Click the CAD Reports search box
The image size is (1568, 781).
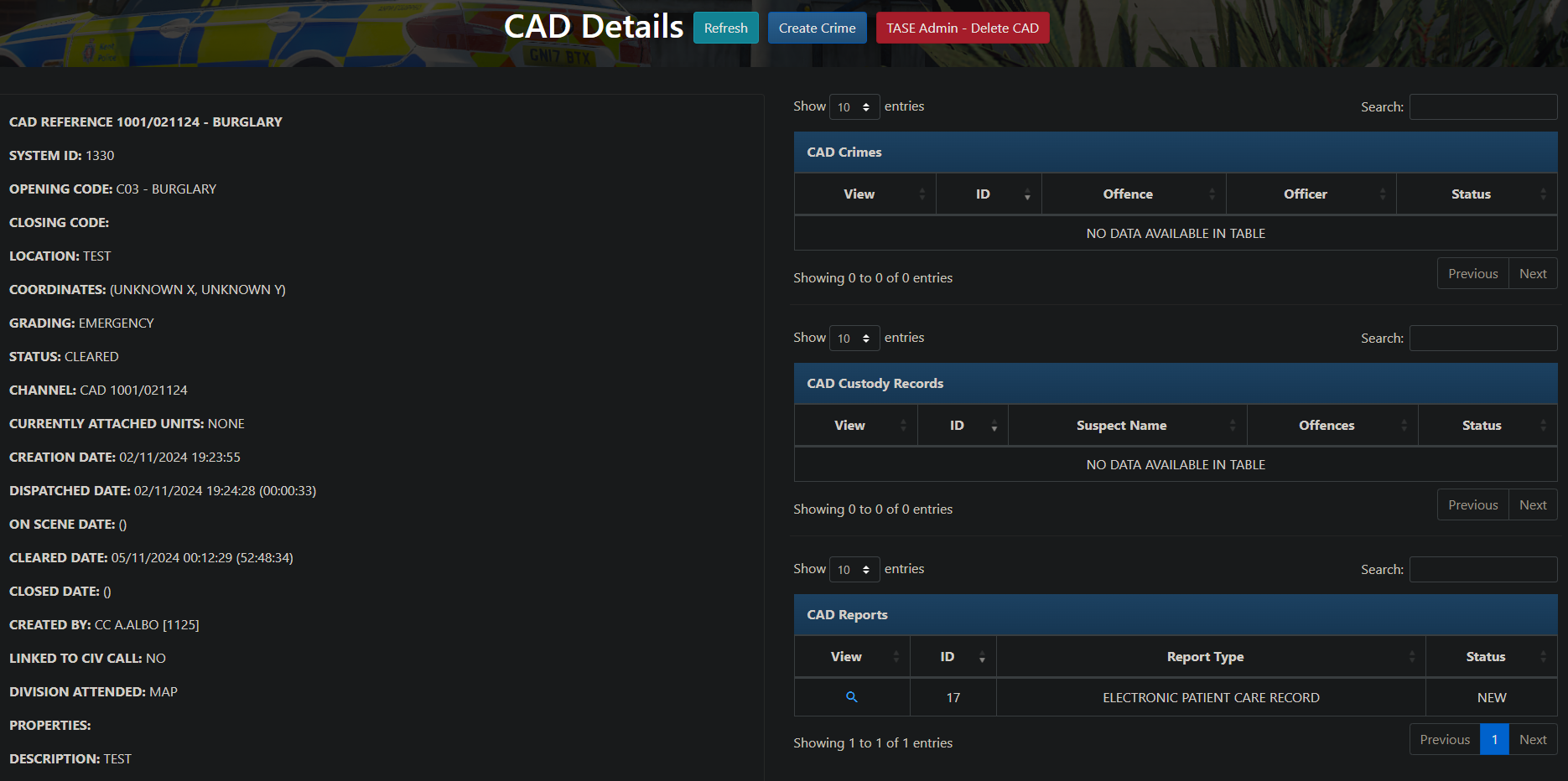coord(1482,570)
